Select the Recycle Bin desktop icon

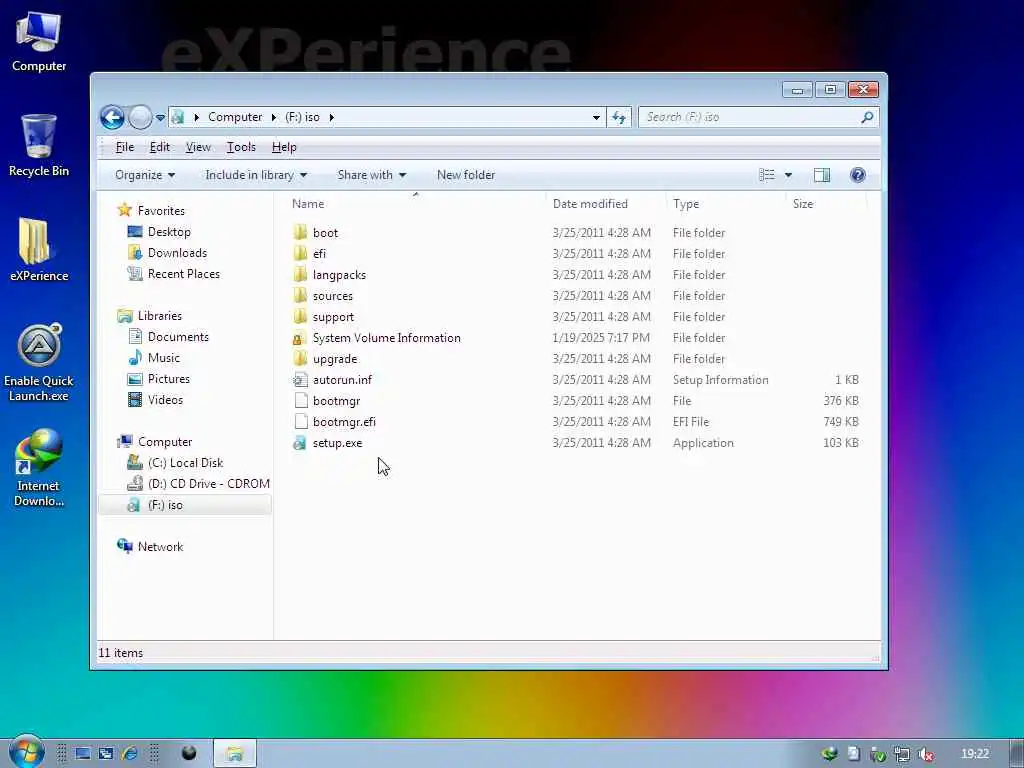pos(39,146)
